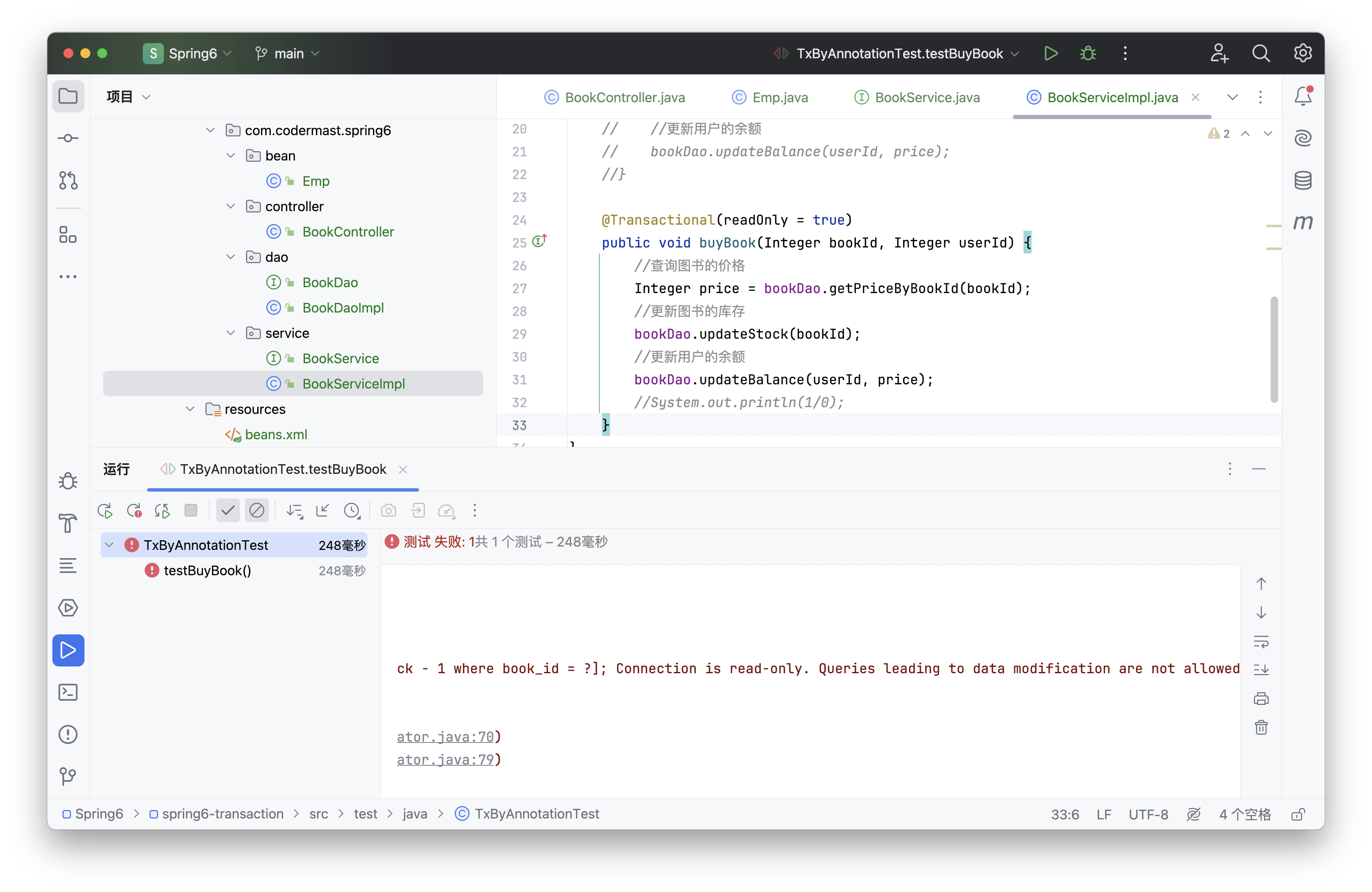Toggle show ignored tests filter
The height and width of the screenshot is (892, 1372).
click(x=256, y=511)
